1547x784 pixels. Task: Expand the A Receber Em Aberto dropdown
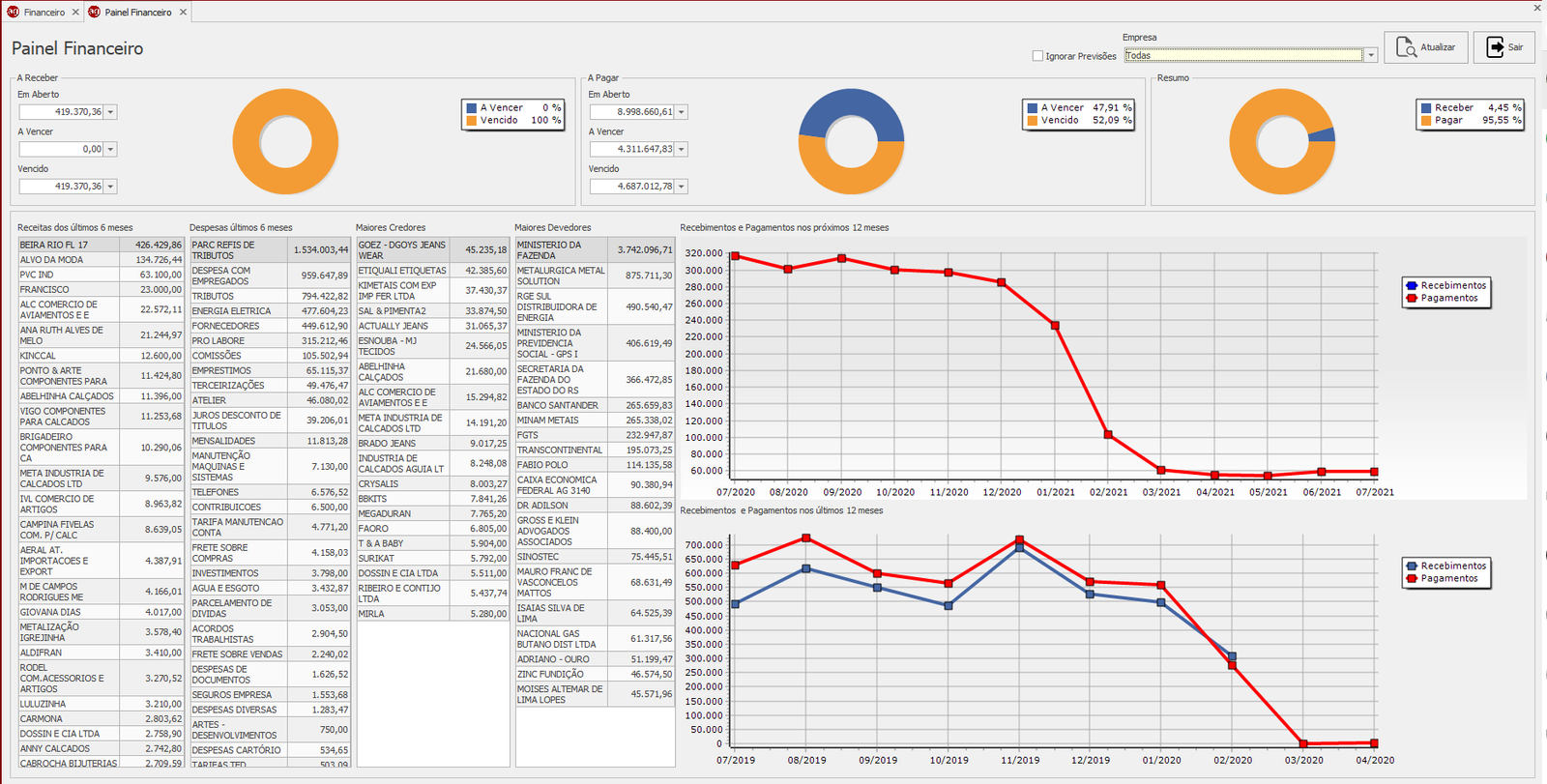pyautogui.click(x=110, y=112)
